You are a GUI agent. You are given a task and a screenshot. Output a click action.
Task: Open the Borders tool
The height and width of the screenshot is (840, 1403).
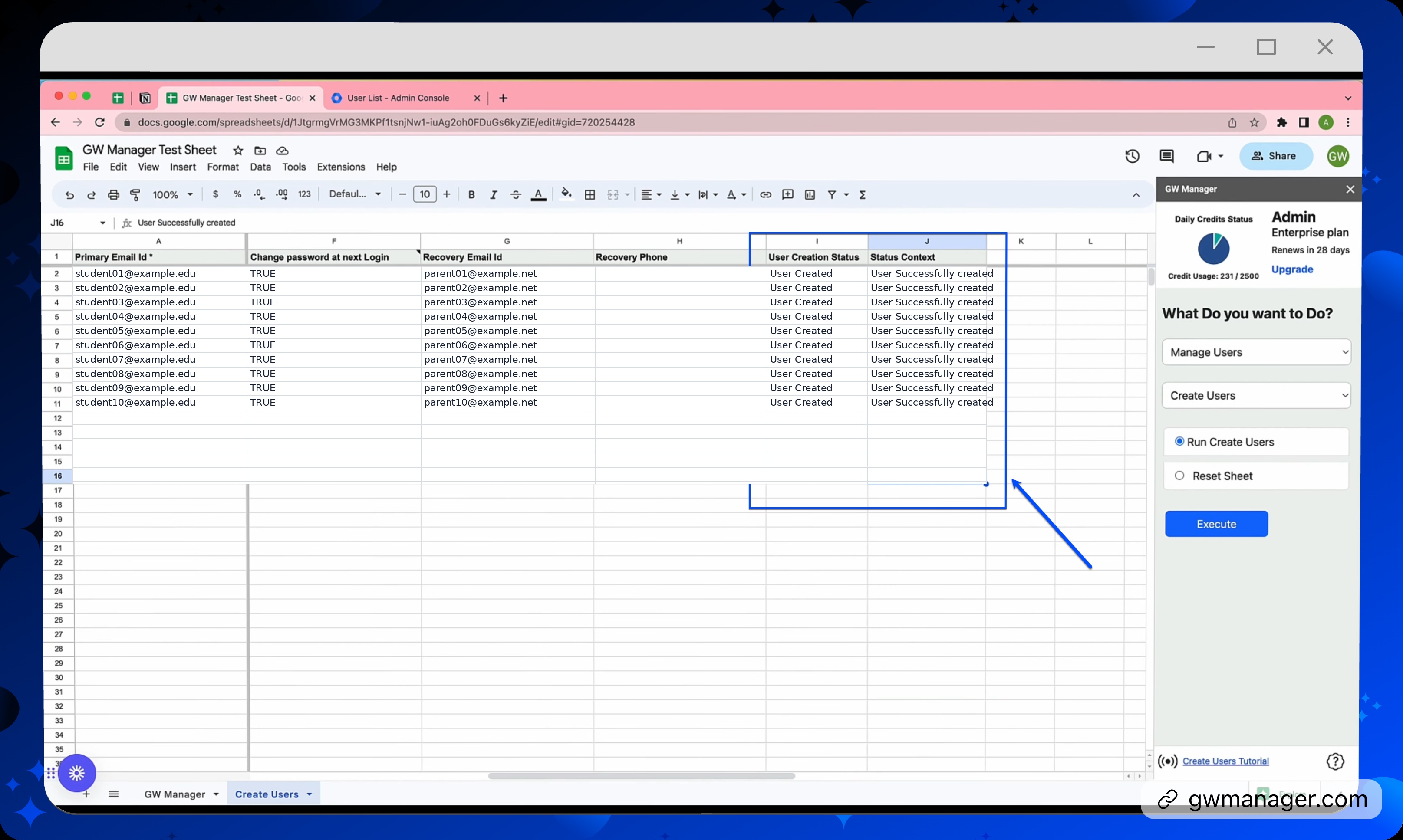click(590, 195)
